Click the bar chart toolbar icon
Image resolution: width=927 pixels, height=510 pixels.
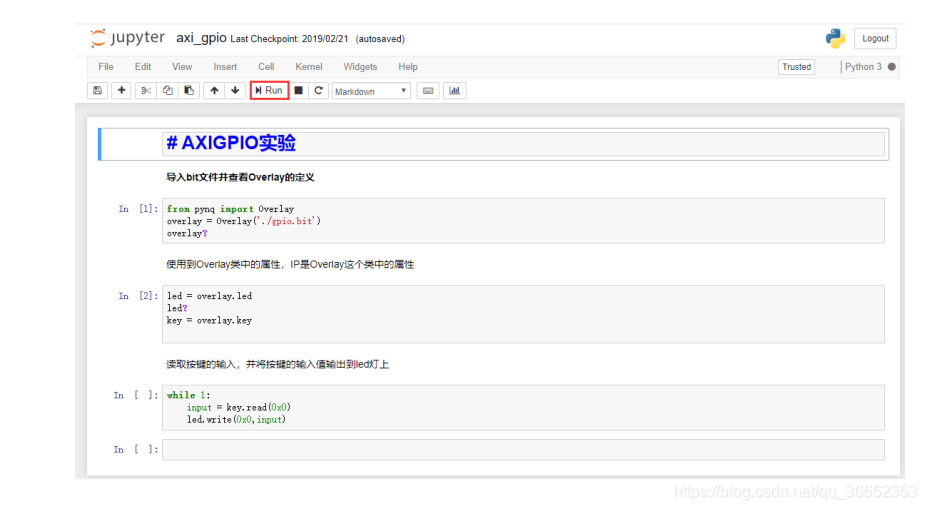pyautogui.click(x=454, y=90)
